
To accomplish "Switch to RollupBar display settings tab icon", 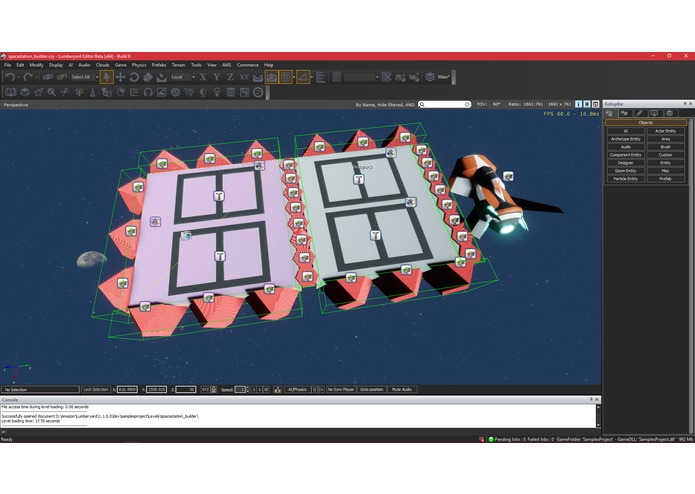I will pos(655,113).
